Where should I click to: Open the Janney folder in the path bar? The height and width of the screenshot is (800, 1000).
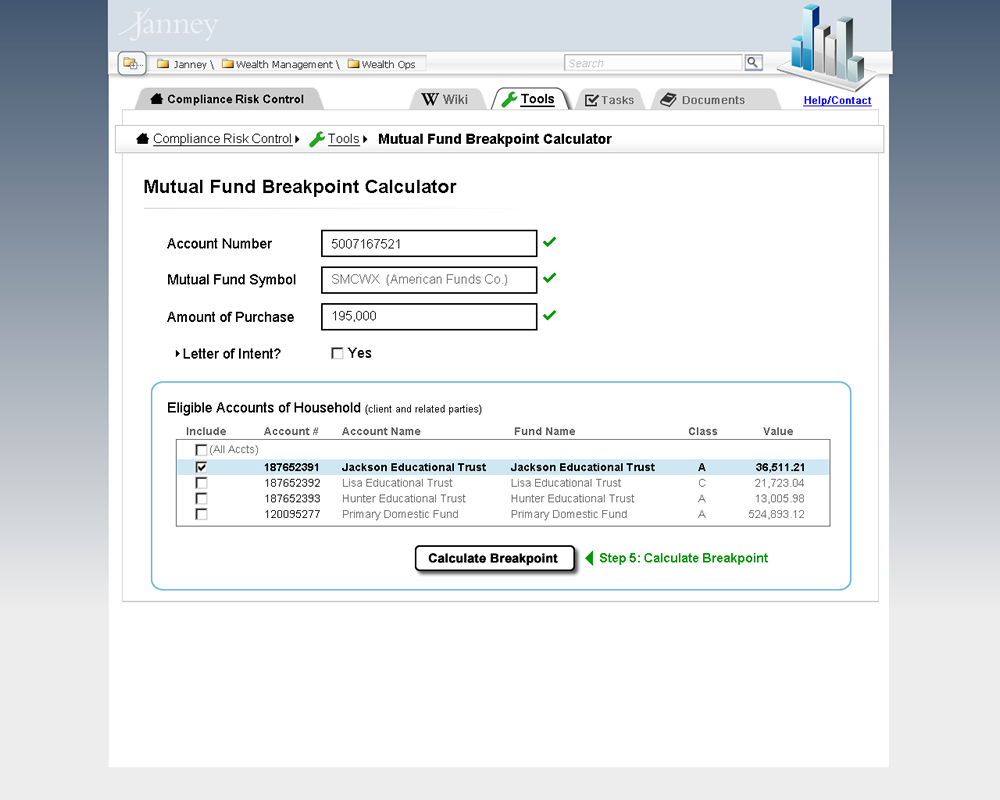161,63
